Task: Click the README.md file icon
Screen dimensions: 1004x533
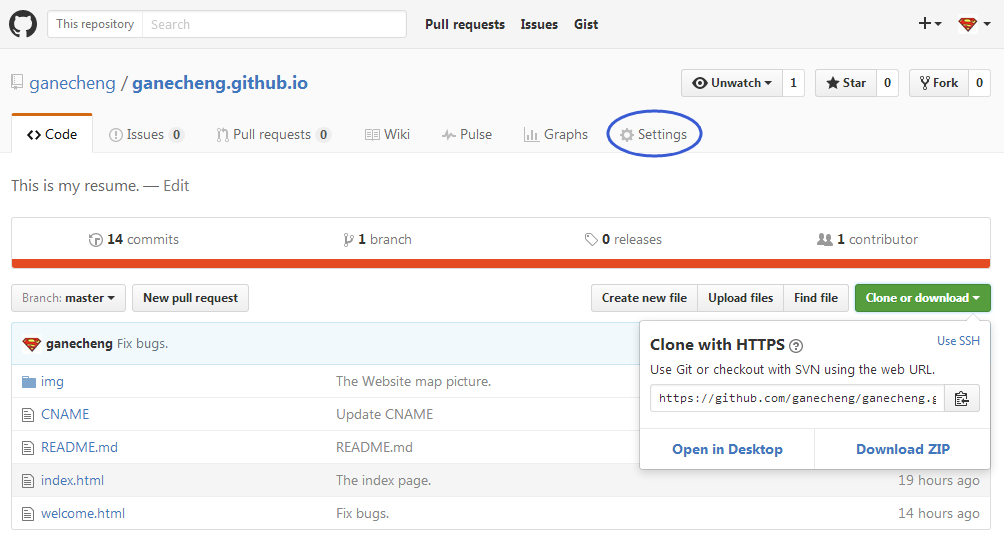Action: pos(28,448)
